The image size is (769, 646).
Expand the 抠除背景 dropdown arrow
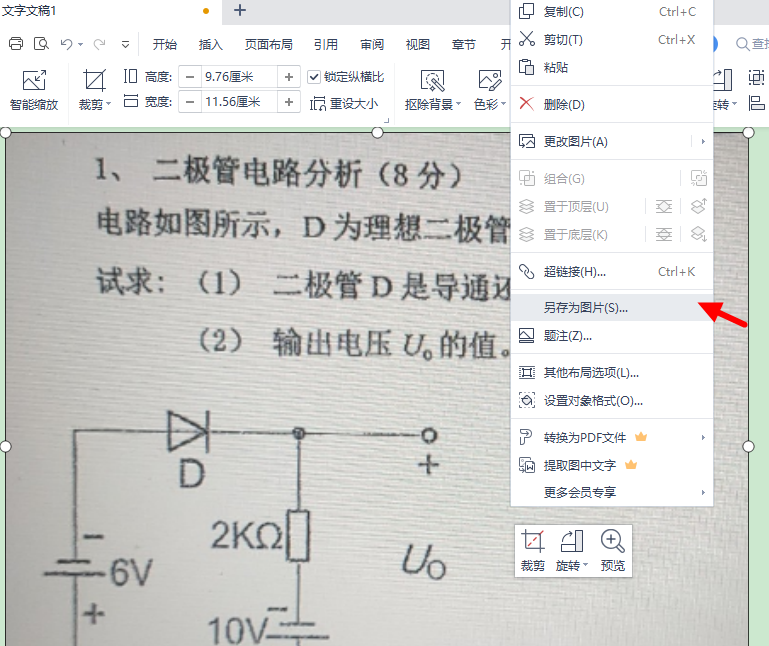[x=459, y=103]
